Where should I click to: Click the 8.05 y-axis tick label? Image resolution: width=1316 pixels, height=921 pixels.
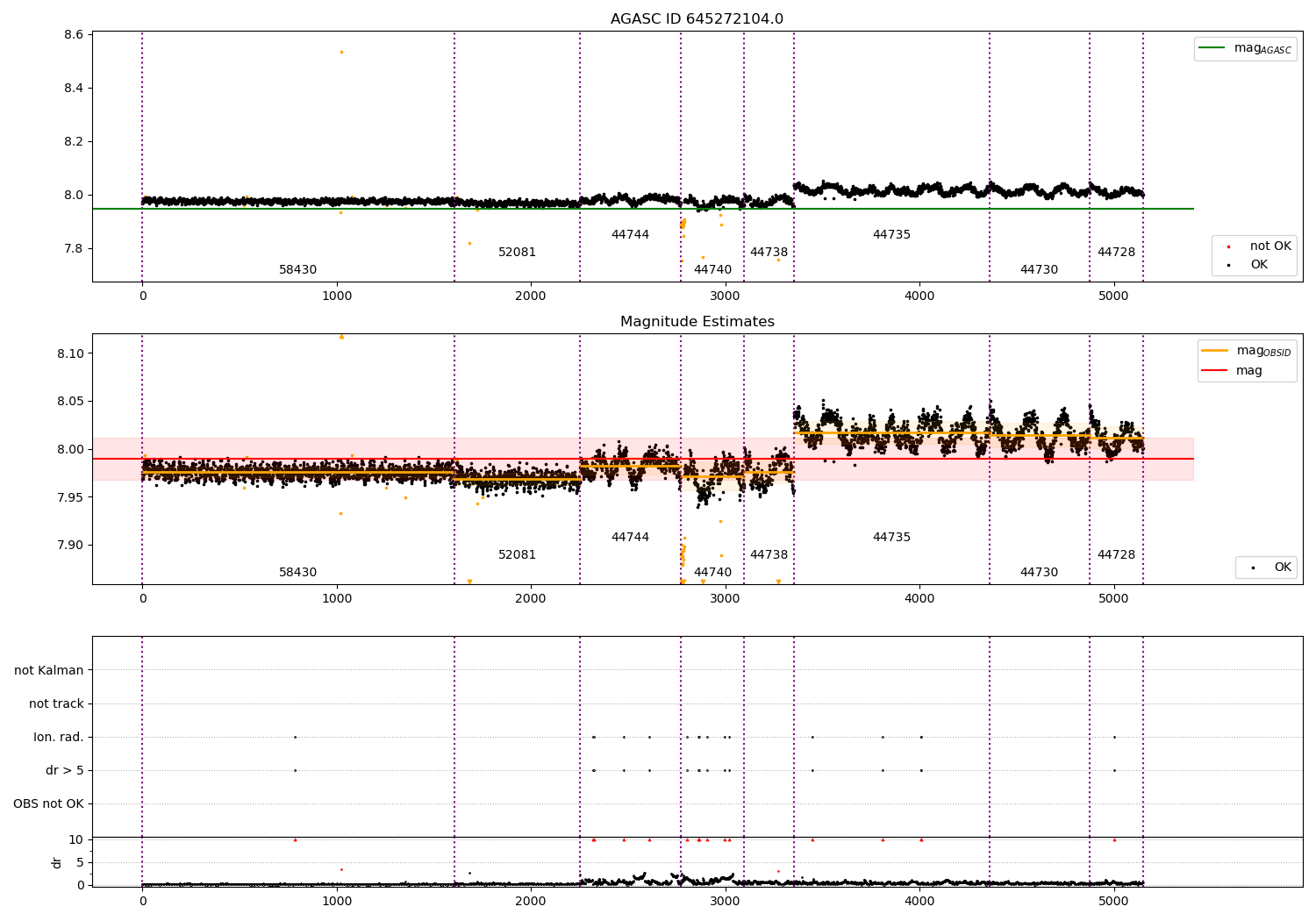click(70, 402)
